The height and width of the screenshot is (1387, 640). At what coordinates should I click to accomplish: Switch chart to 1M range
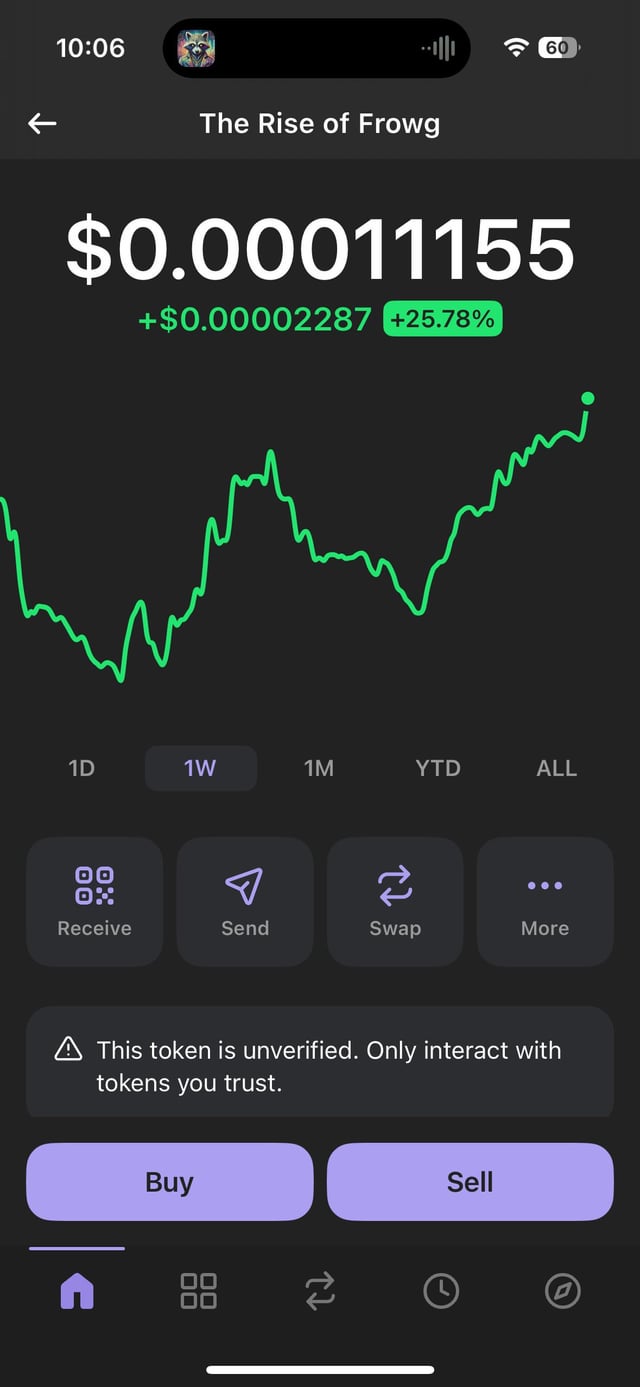click(319, 768)
